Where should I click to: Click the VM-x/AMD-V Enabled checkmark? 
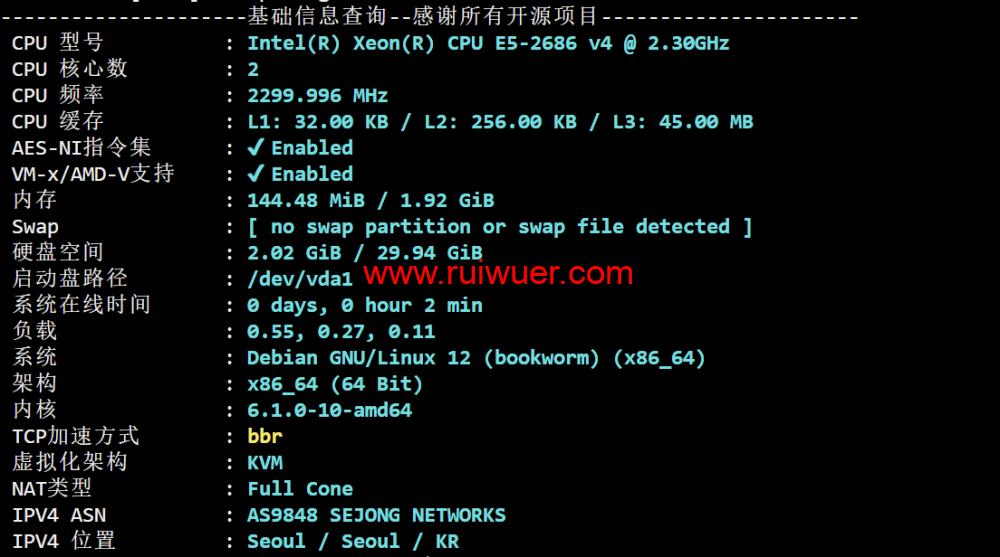pos(256,174)
